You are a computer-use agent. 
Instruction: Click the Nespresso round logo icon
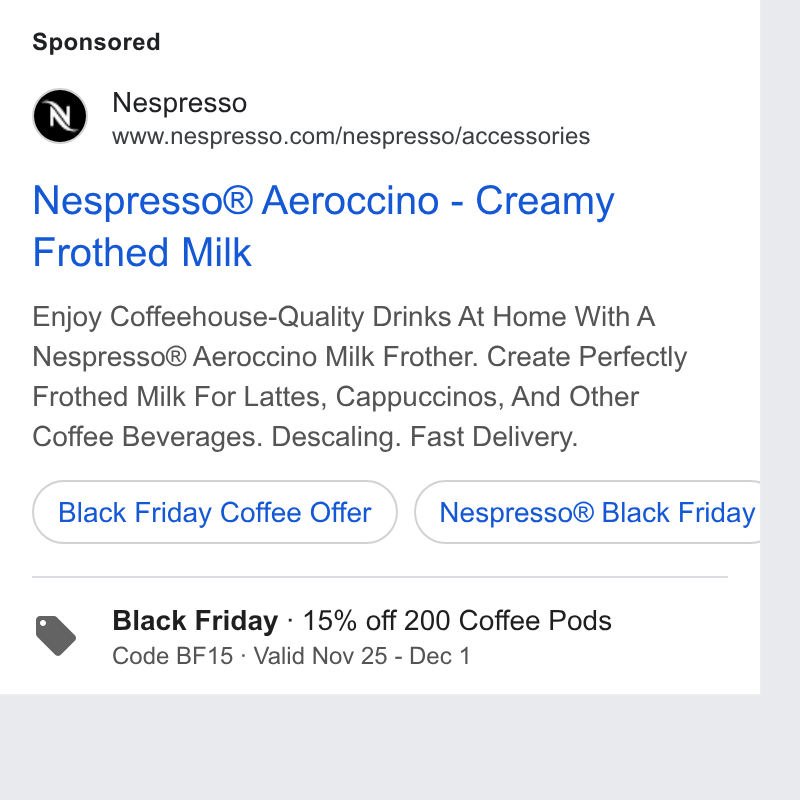coord(60,116)
